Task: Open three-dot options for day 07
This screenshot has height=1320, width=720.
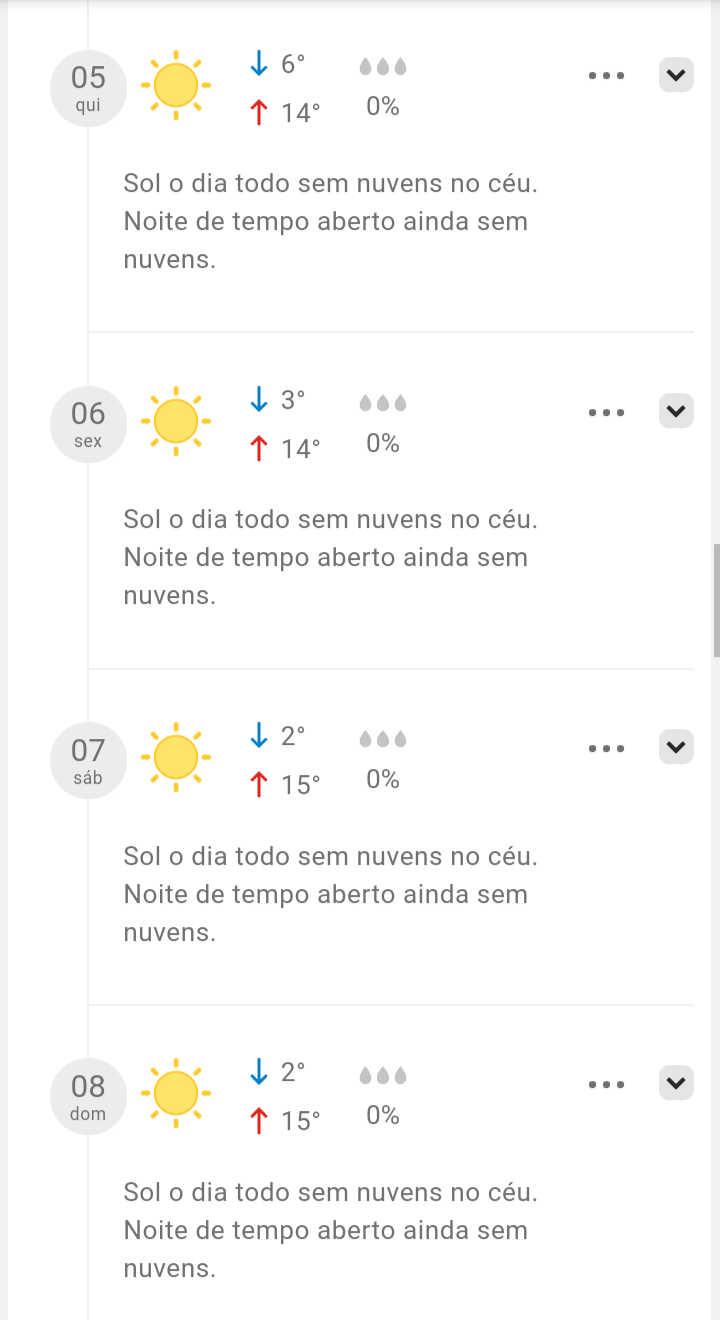Action: 606,748
